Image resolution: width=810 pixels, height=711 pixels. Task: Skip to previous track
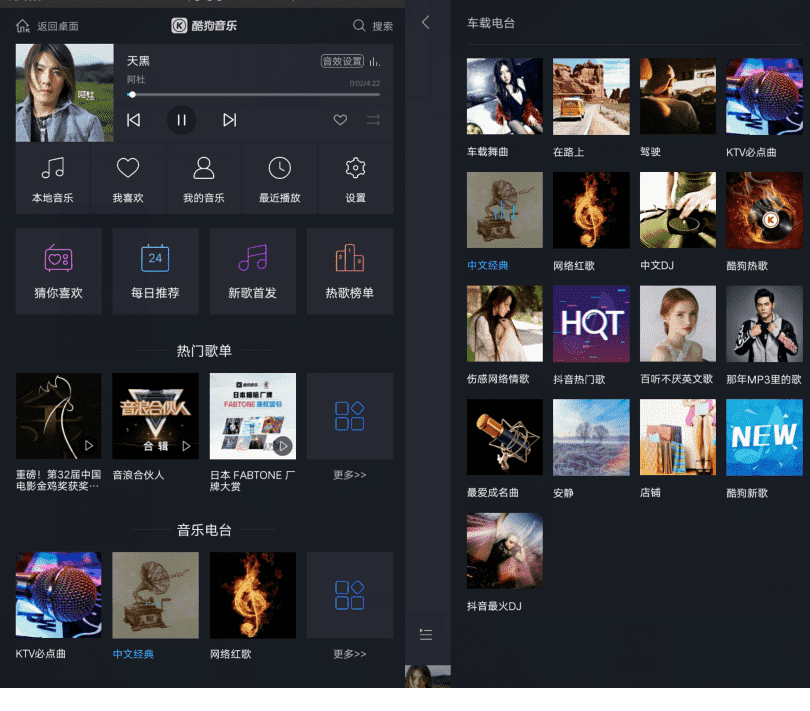(134, 120)
